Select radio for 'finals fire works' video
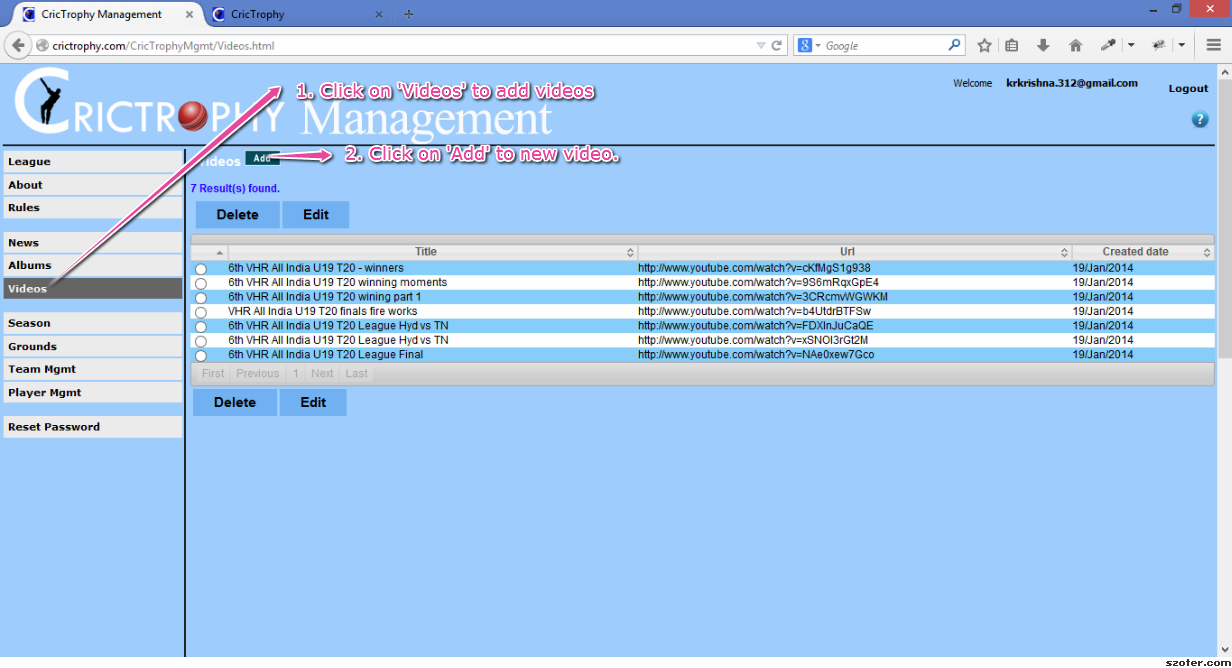Image resolution: width=1232 pixels, height=668 pixels. click(201, 313)
